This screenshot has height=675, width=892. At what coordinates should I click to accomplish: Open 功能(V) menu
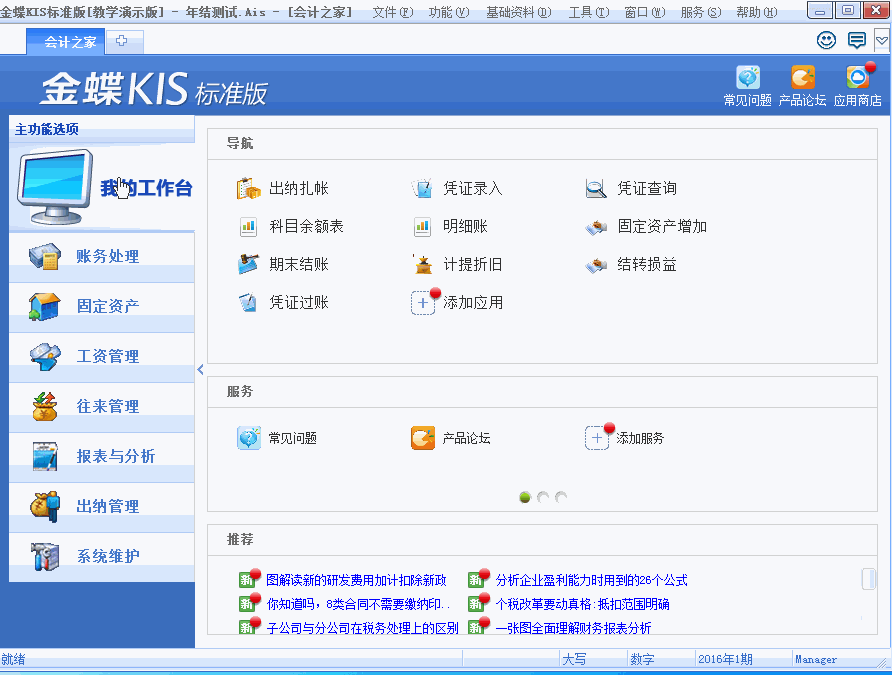[x=449, y=12]
